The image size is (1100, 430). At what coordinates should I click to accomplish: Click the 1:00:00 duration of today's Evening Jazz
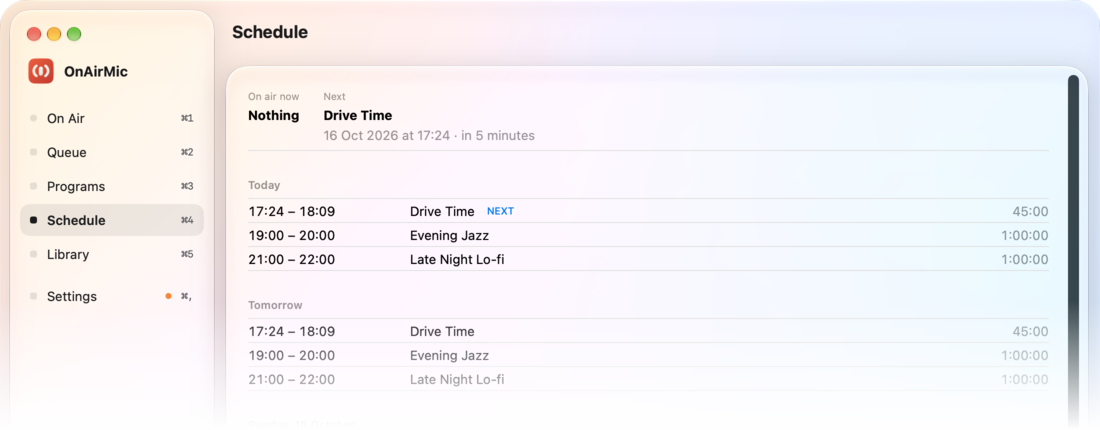(x=1025, y=236)
